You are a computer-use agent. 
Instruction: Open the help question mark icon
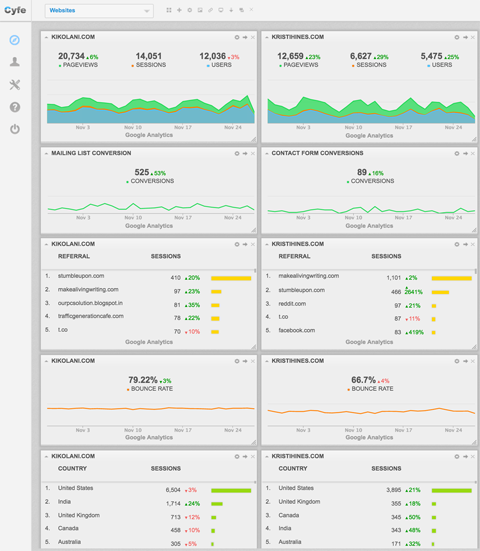[15, 107]
